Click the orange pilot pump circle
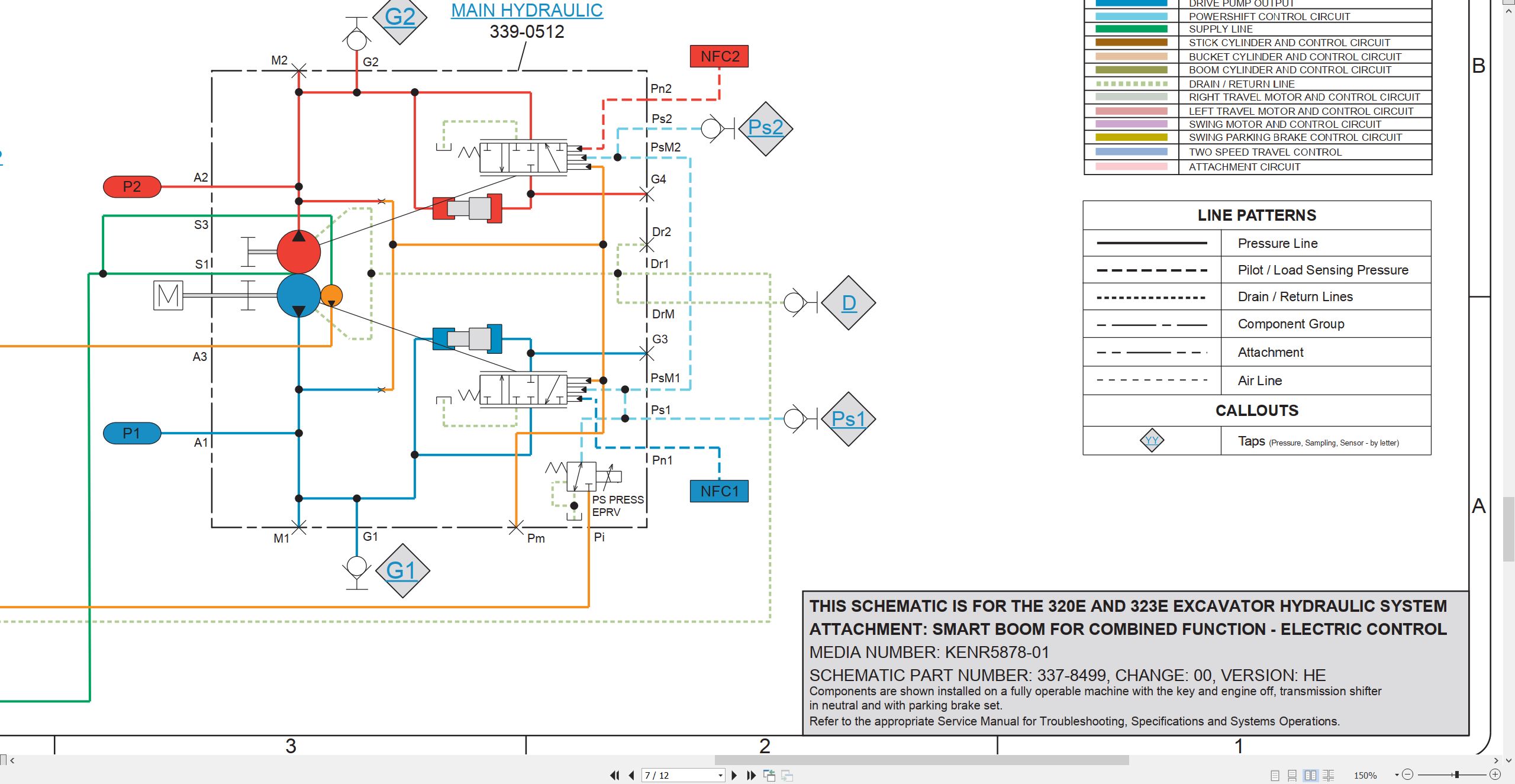This screenshot has height=784, width=1515. pyautogui.click(x=331, y=295)
